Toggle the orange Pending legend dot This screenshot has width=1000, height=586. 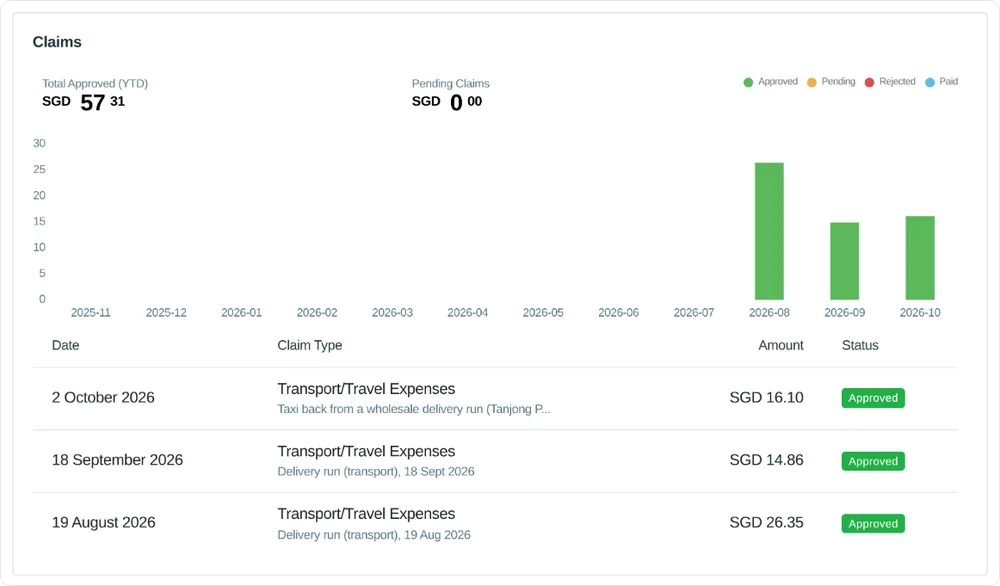pos(812,82)
